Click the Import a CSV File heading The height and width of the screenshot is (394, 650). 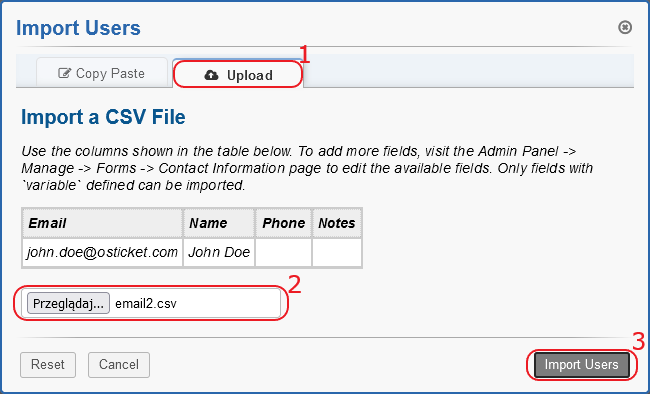(103, 117)
